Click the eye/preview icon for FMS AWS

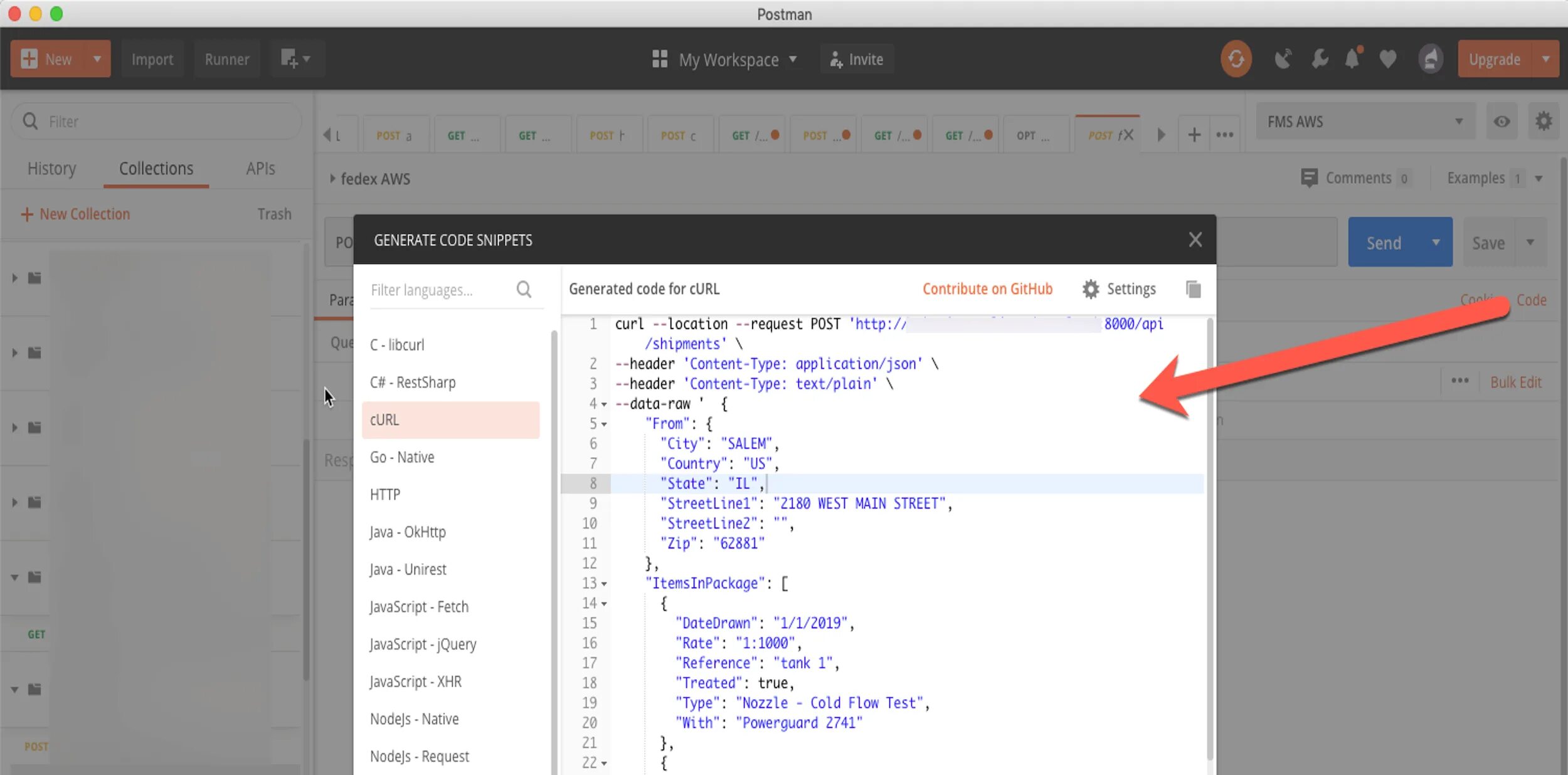point(1502,121)
